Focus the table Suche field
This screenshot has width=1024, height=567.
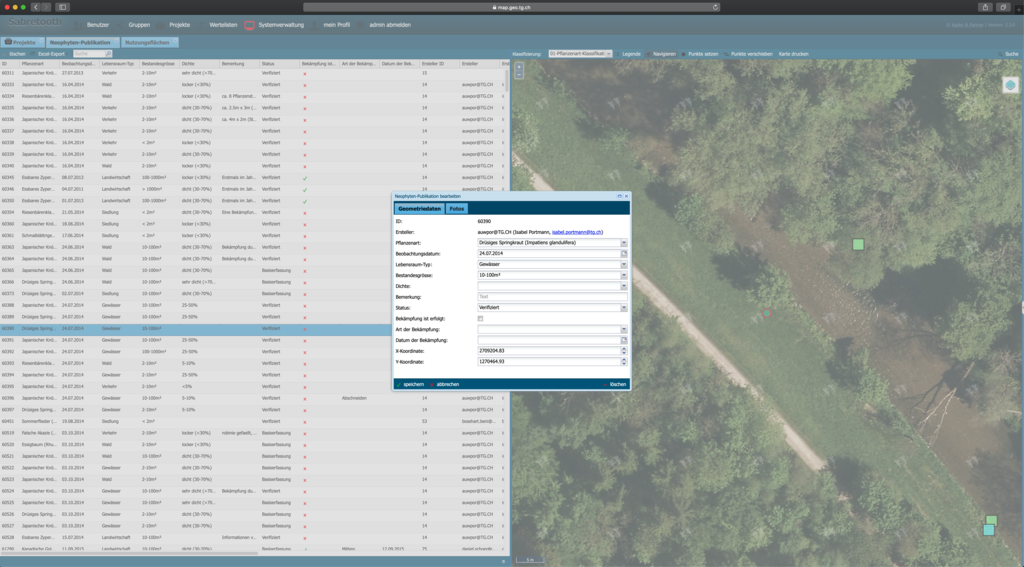[89, 54]
